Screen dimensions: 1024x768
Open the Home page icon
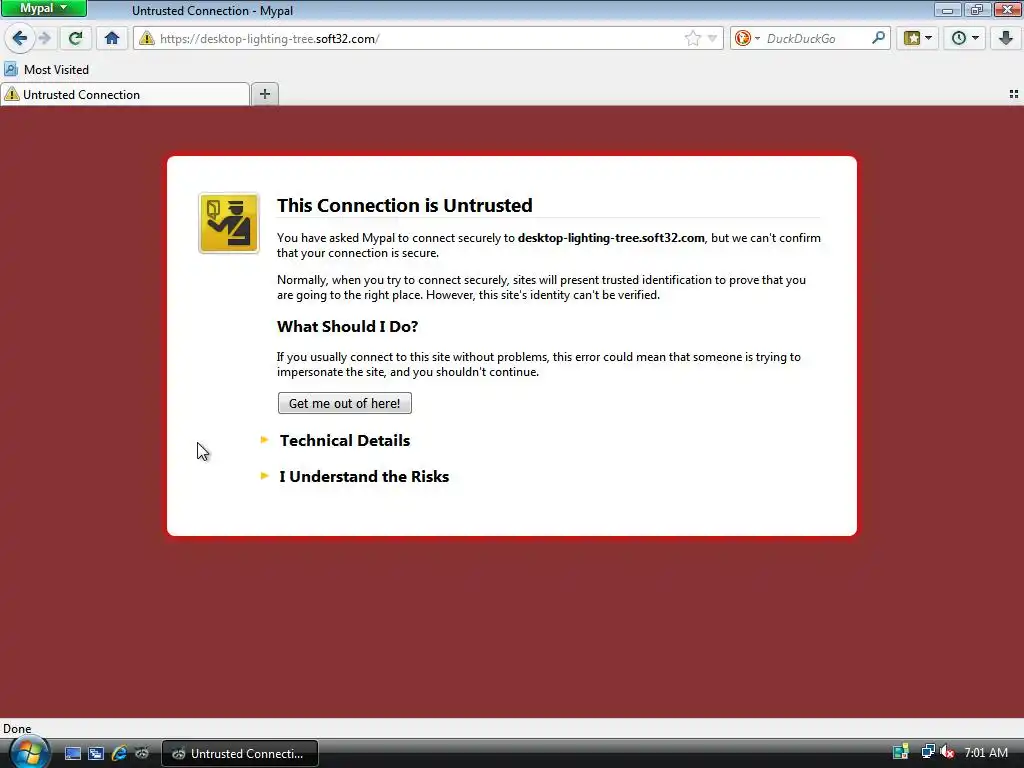click(112, 38)
